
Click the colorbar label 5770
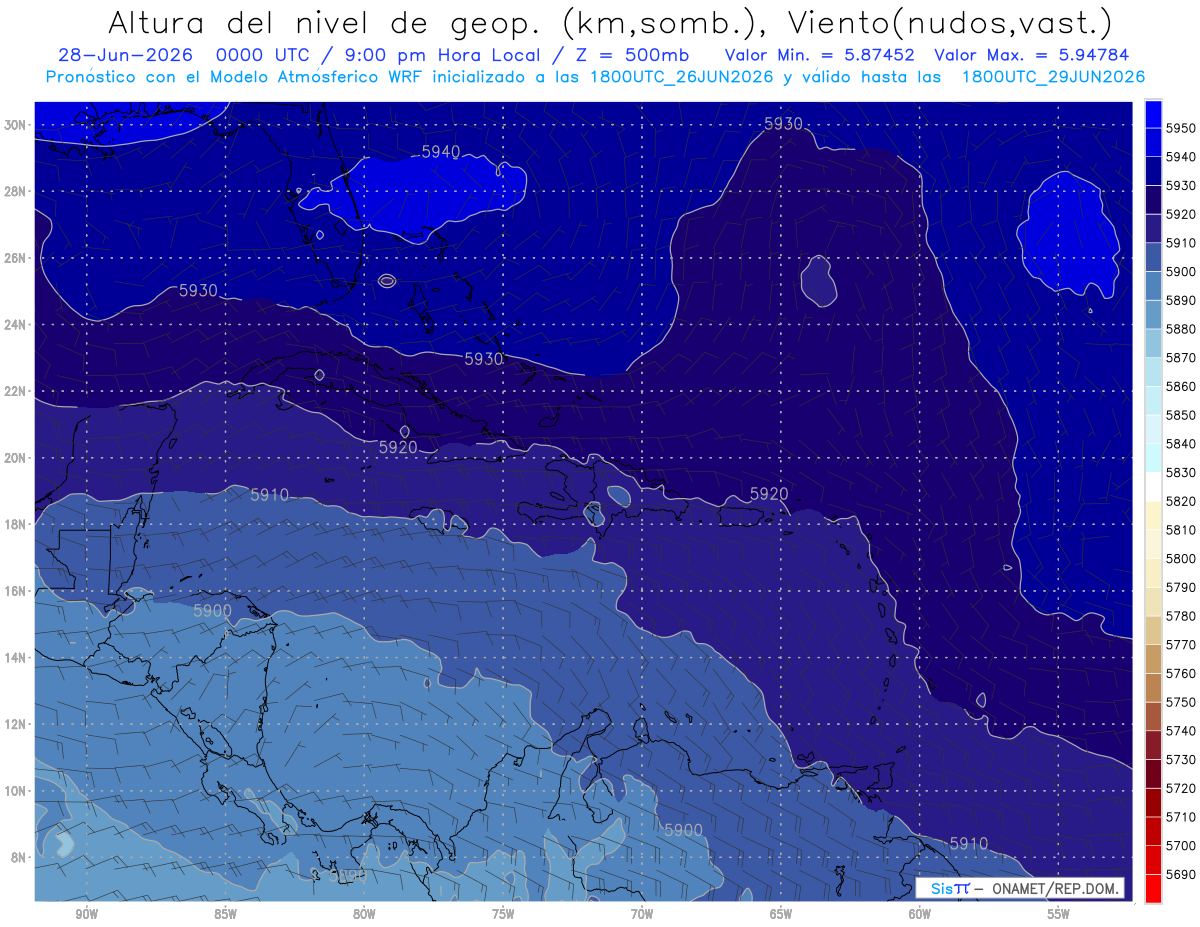1180,645
